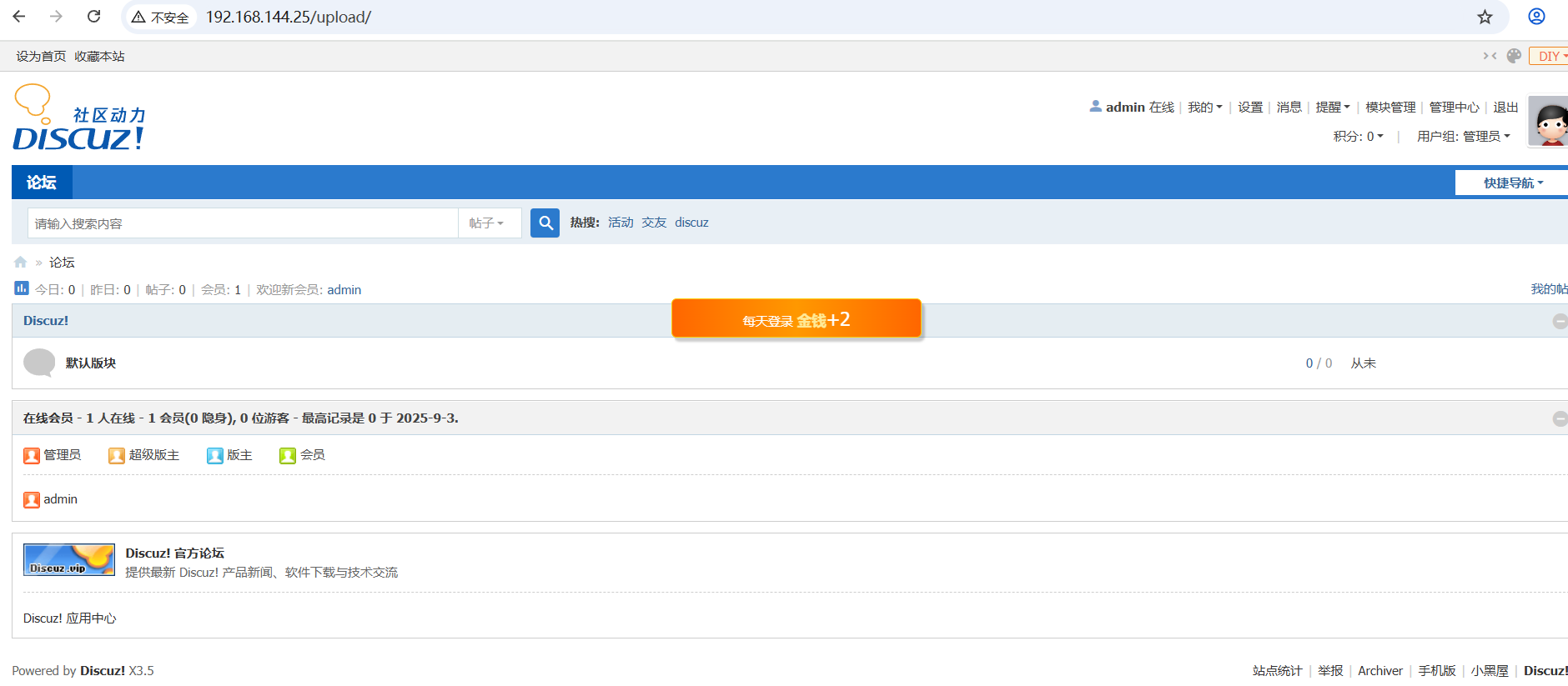Click the admin user avatar image

point(1548,122)
